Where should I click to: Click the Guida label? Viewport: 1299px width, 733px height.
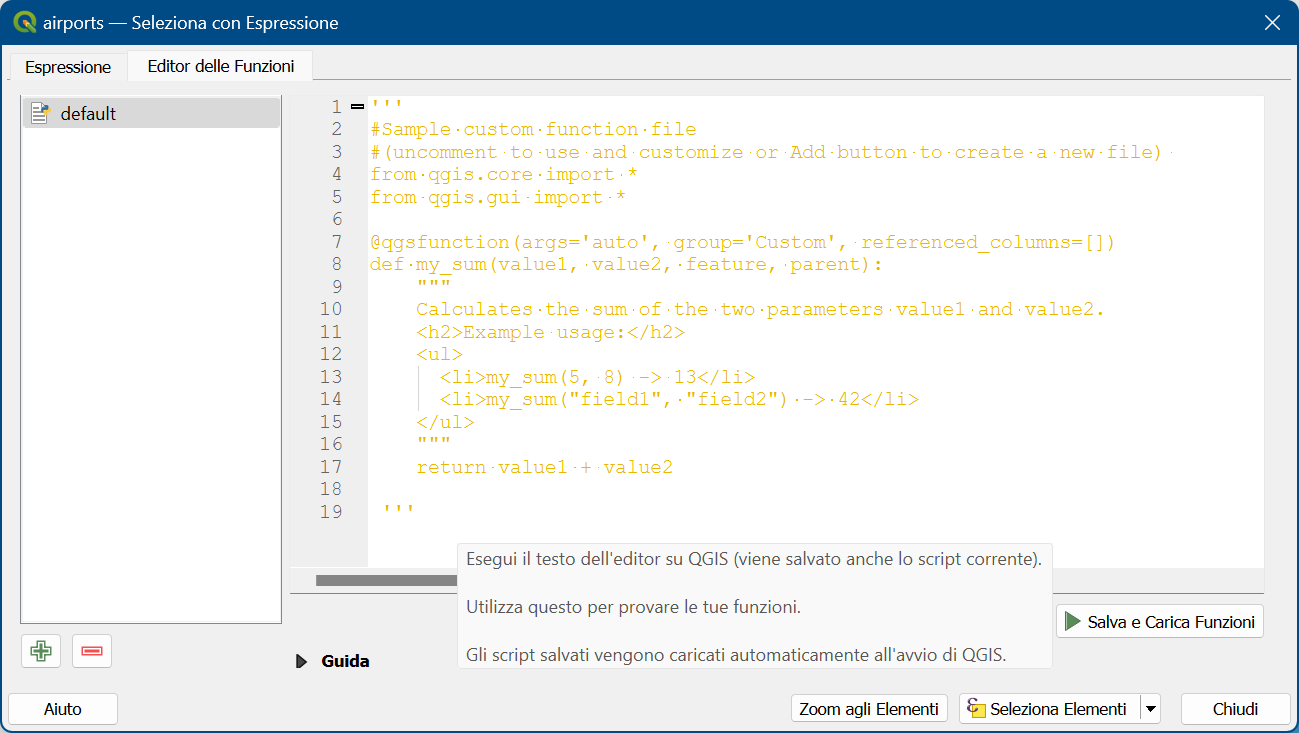coord(345,661)
